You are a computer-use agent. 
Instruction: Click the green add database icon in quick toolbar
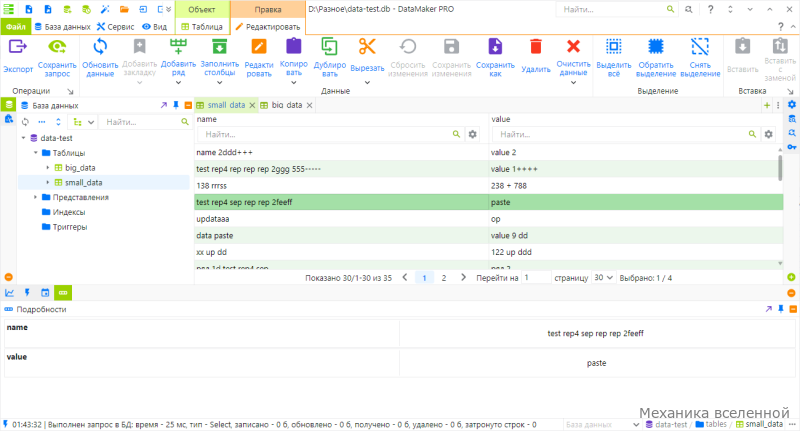67,9
